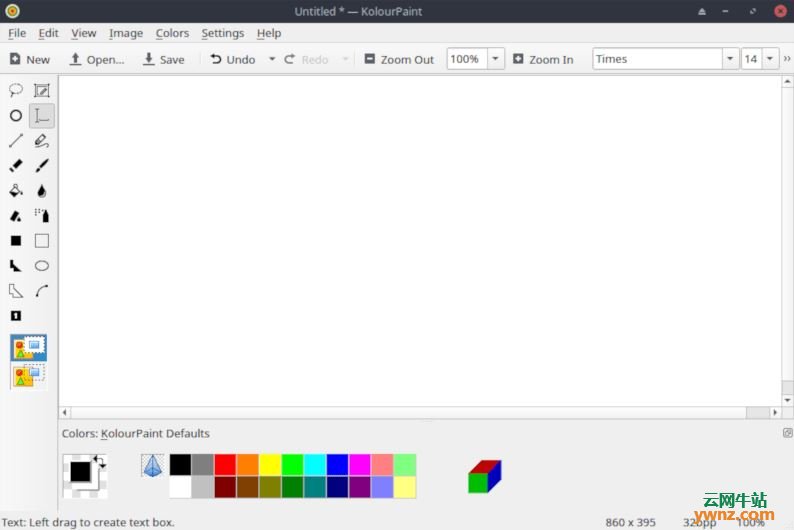Open the Help menu
The height and width of the screenshot is (530, 794).
coord(268,33)
